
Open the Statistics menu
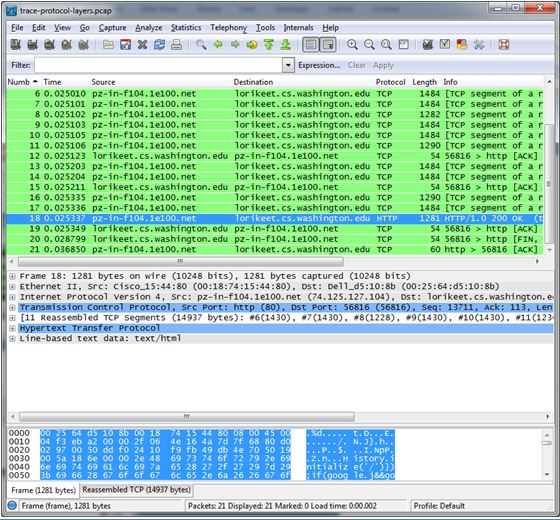click(x=186, y=28)
